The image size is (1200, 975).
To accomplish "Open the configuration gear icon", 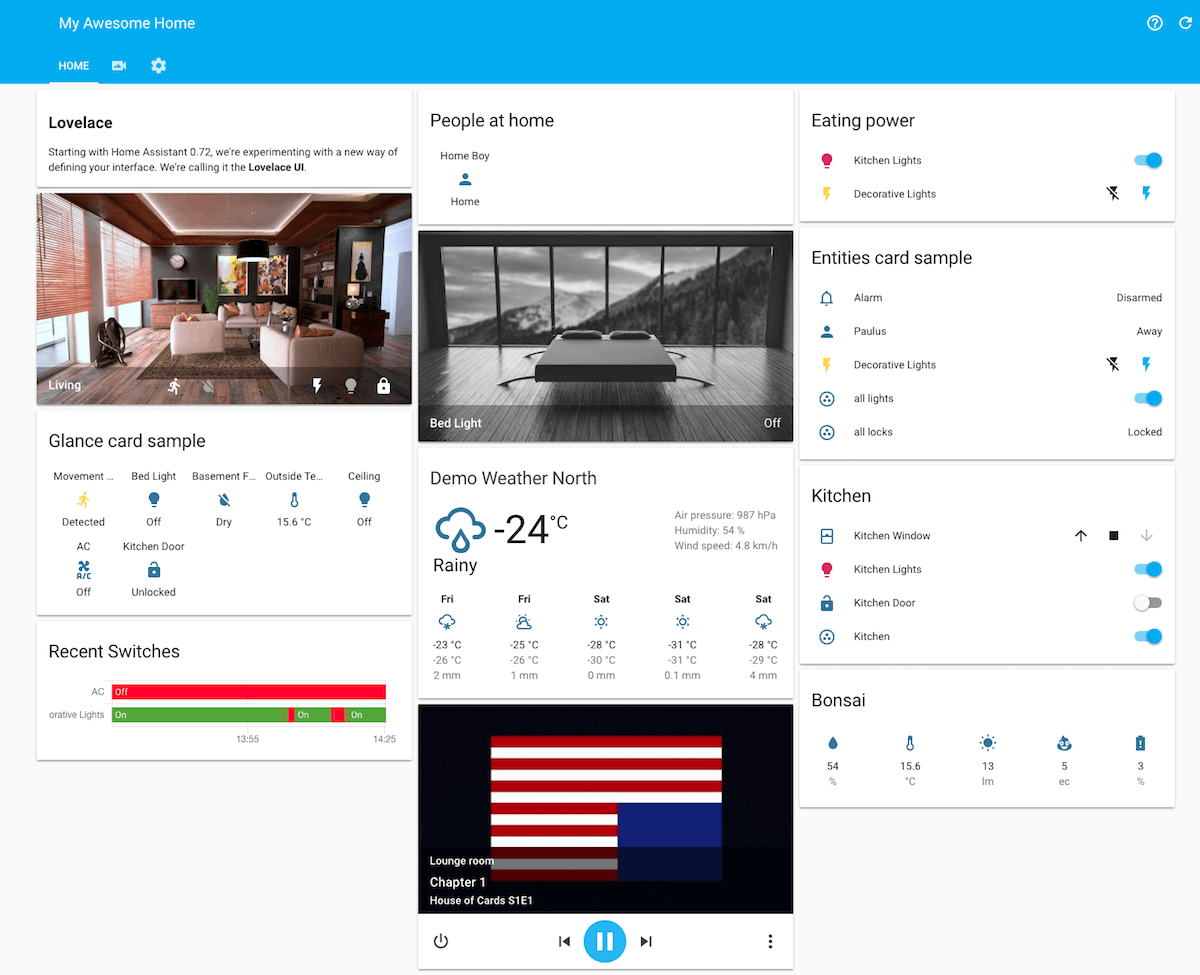I will point(158,65).
